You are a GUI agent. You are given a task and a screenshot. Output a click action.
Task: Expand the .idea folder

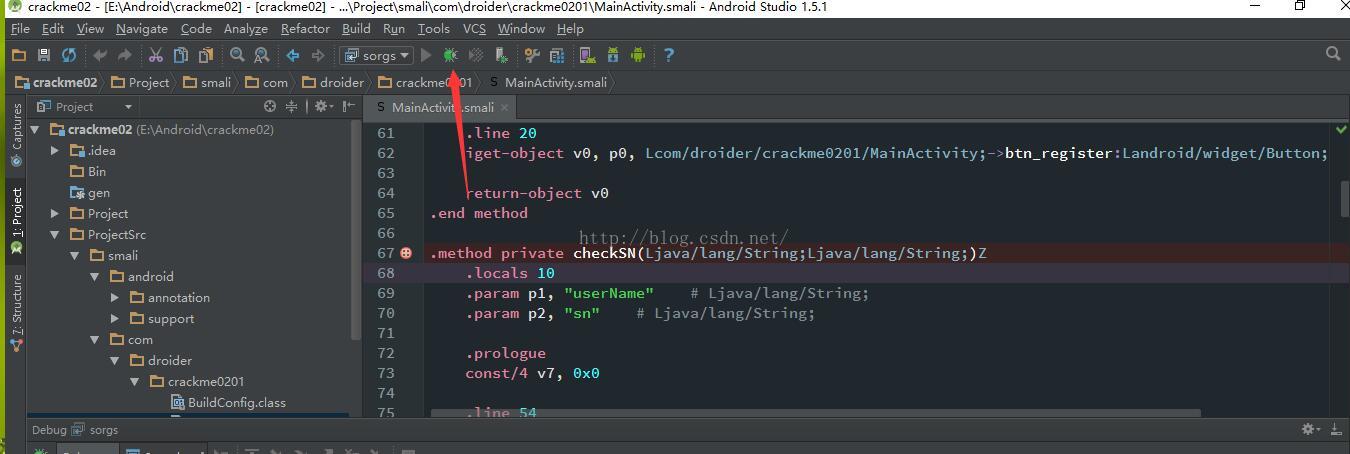(x=55, y=150)
